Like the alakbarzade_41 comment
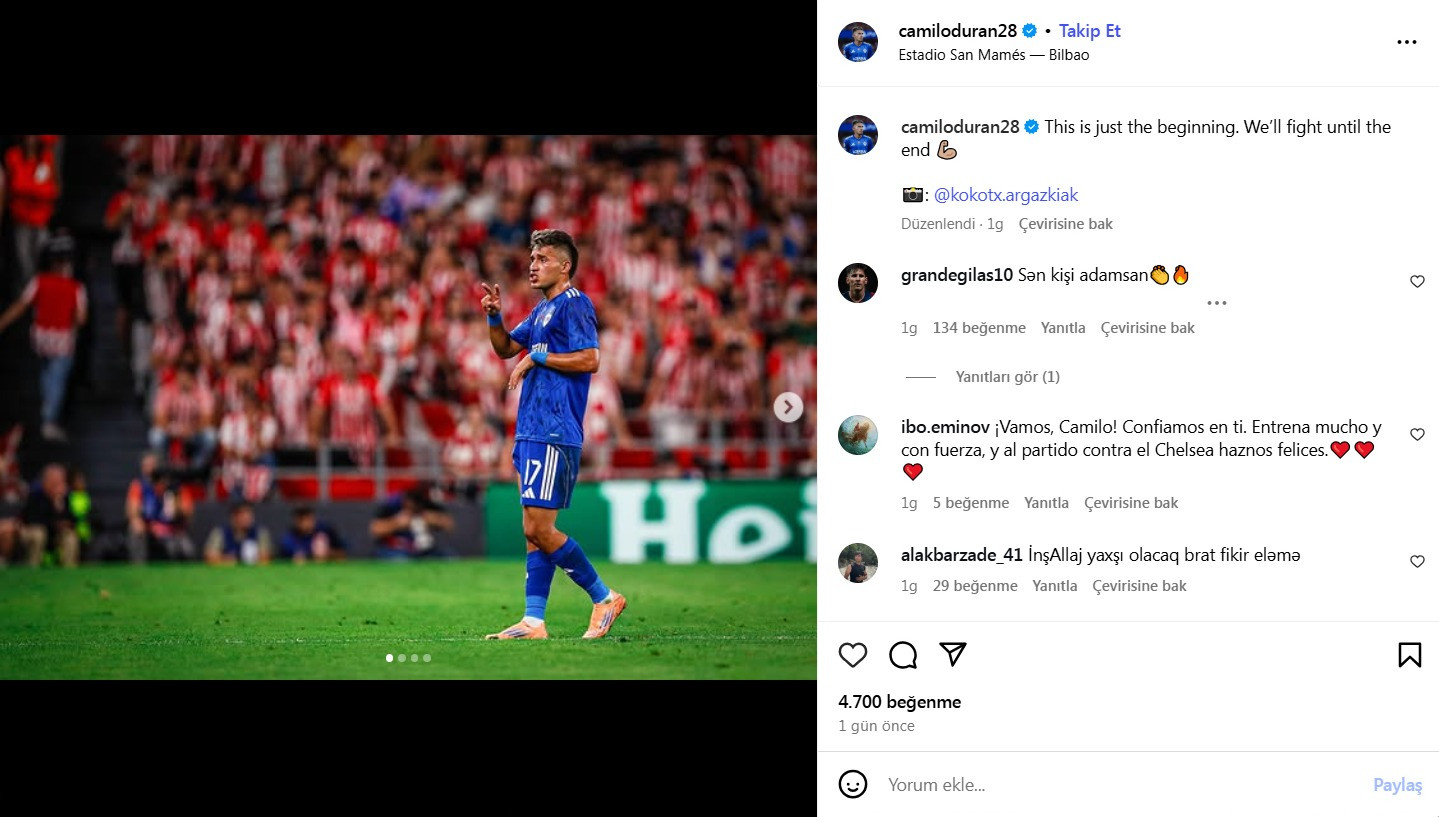 click(x=1417, y=562)
